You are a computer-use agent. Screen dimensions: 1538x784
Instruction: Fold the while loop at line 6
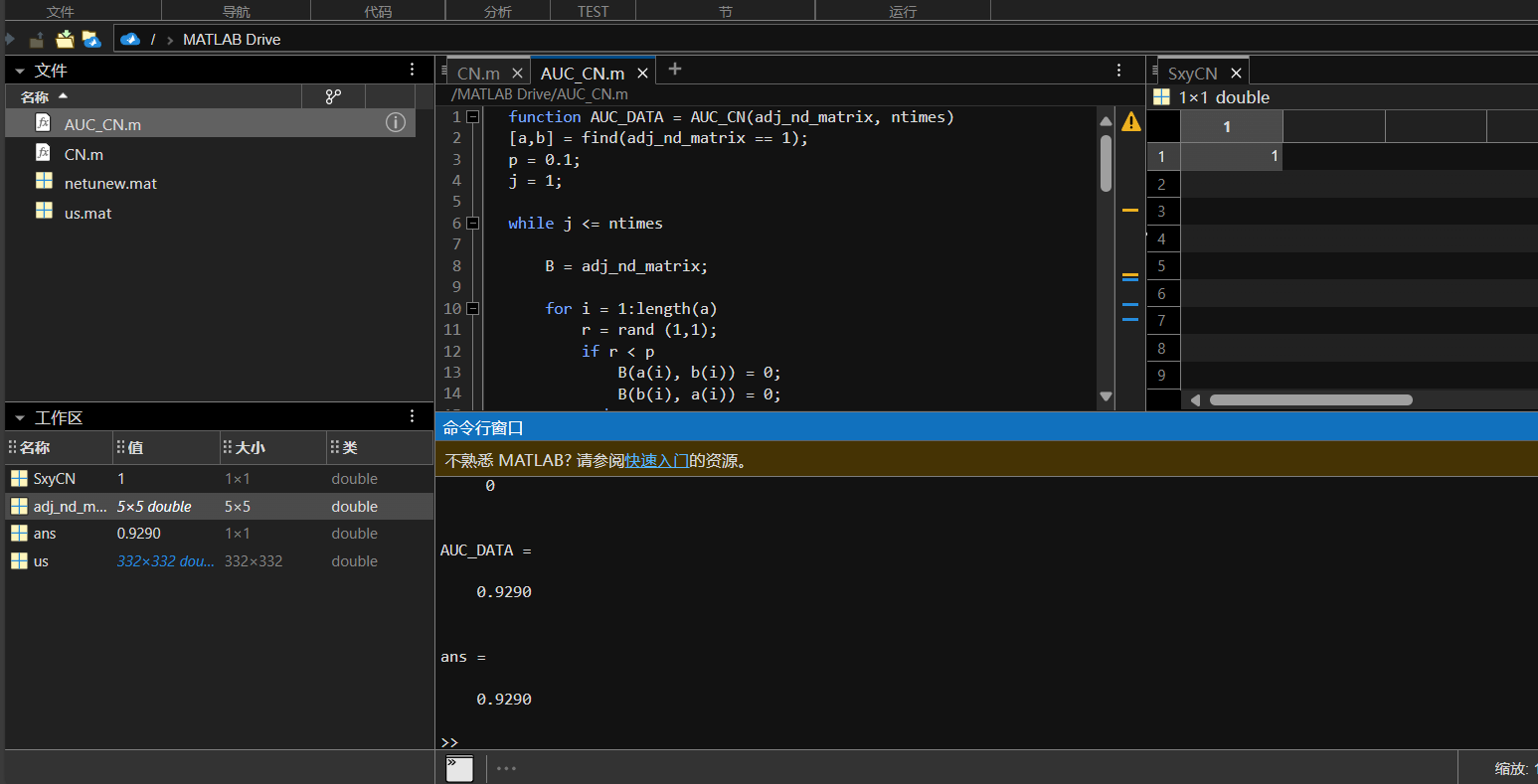pos(473,224)
